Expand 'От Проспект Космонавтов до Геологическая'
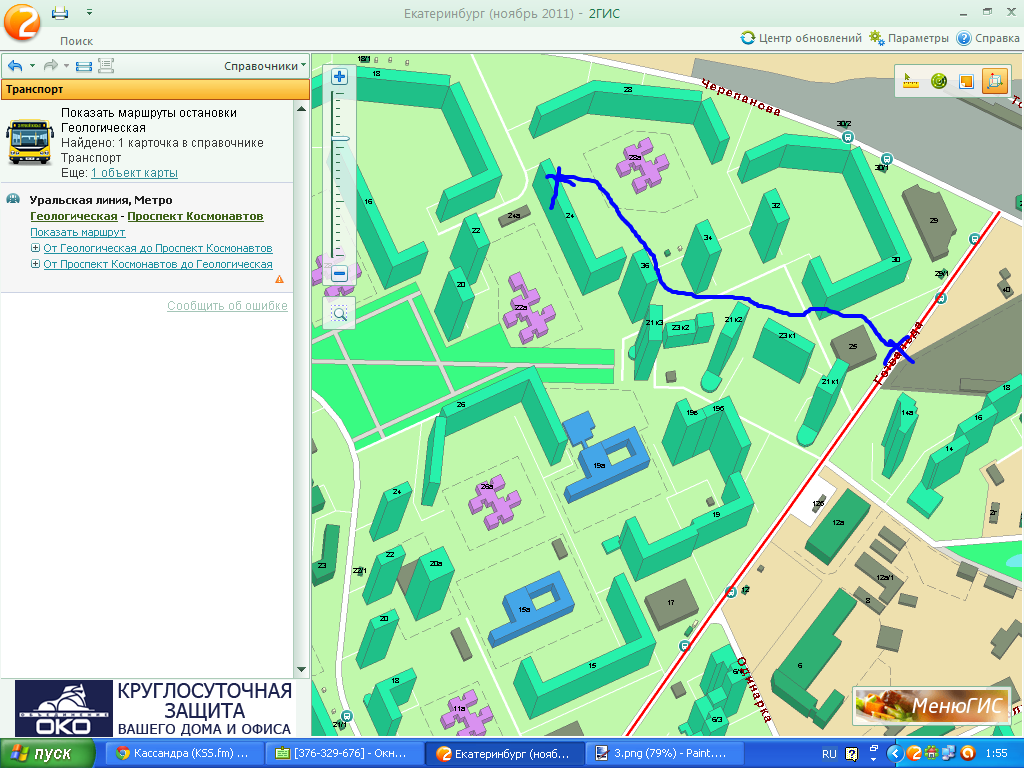 pos(35,264)
